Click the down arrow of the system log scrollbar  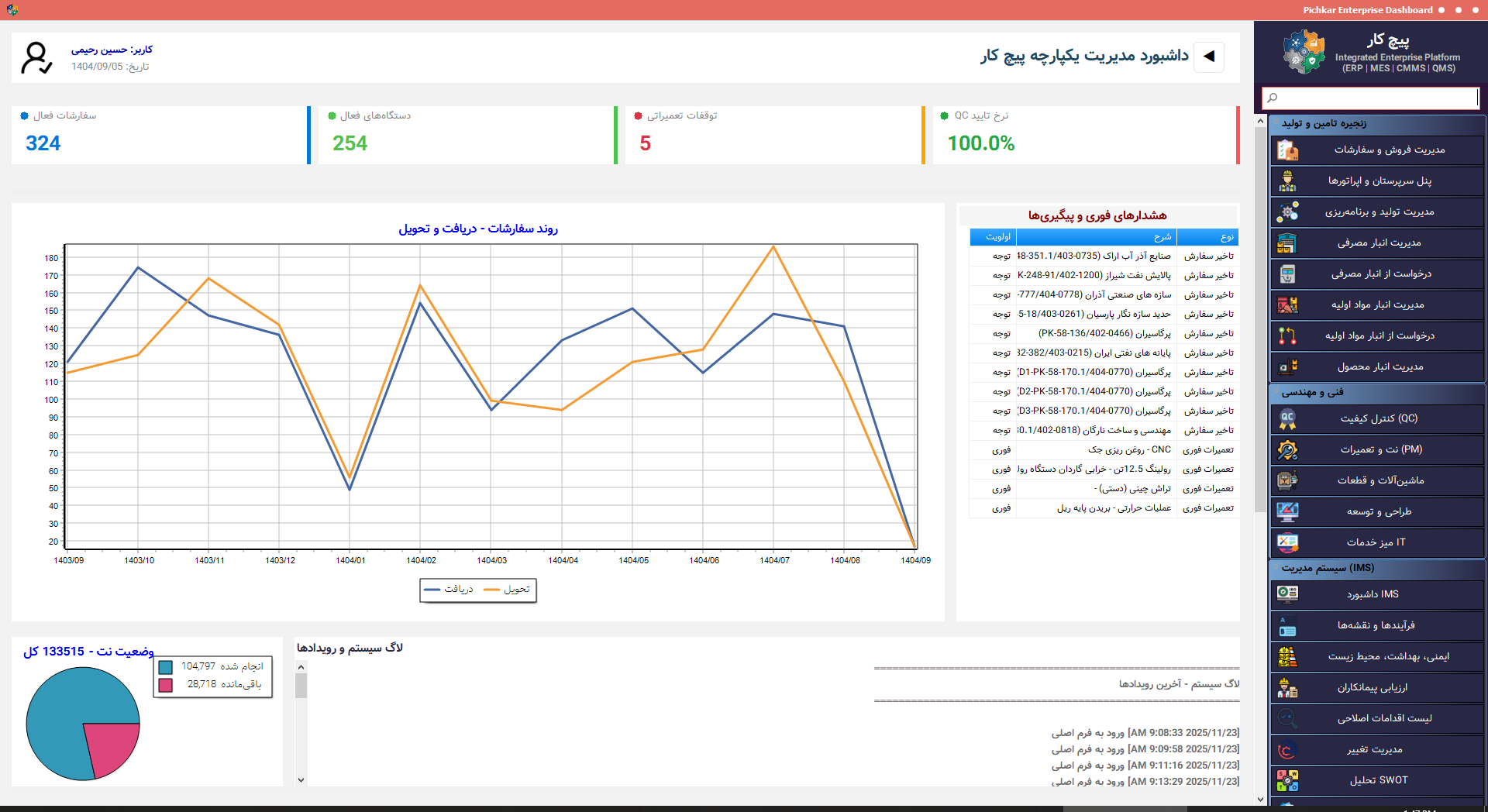tap(301, 780)
